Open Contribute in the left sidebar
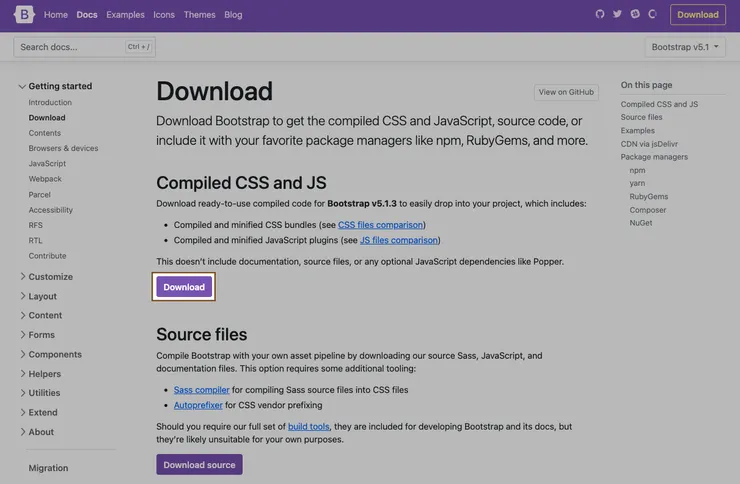740x484 pixels. 47,256
